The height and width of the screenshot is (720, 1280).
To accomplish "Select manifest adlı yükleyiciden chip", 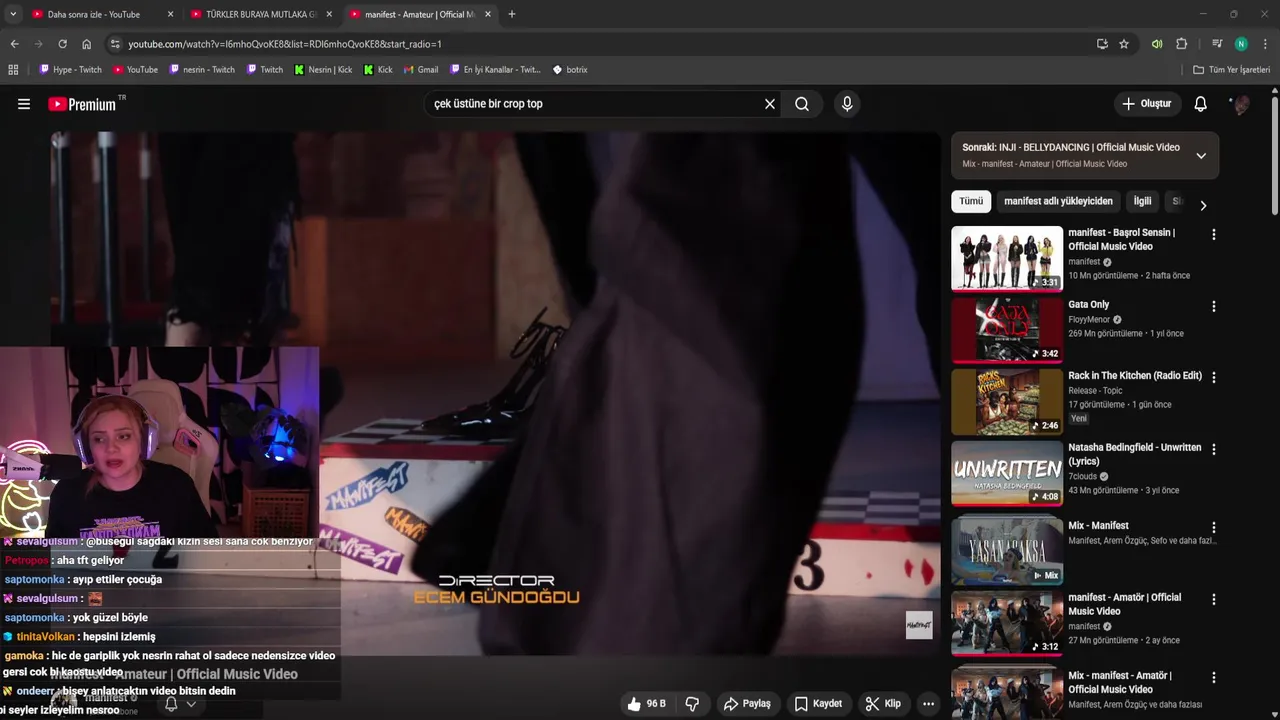I will point(1058,201).
